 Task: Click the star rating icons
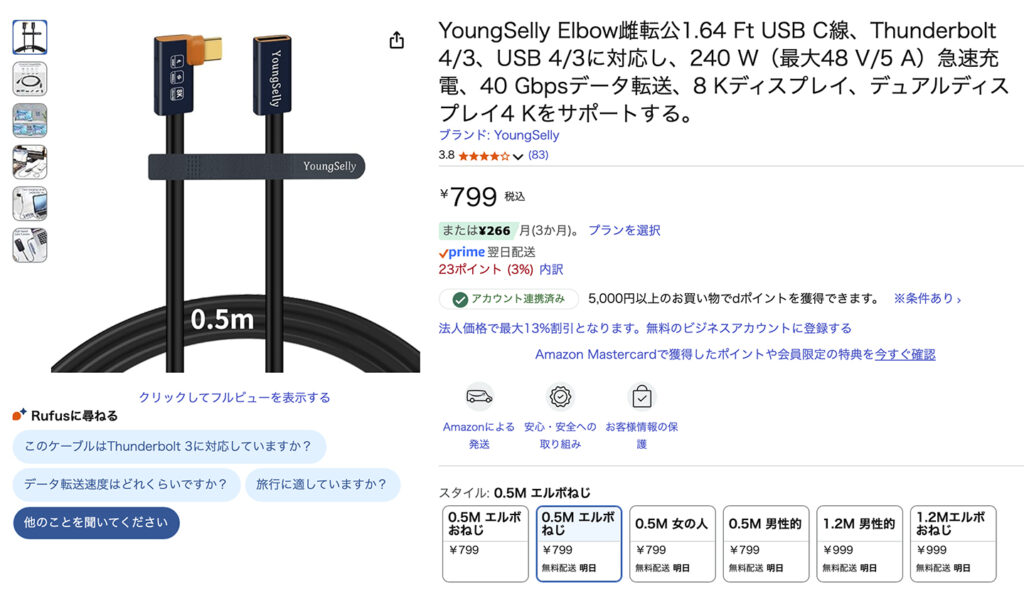point(483,156)
